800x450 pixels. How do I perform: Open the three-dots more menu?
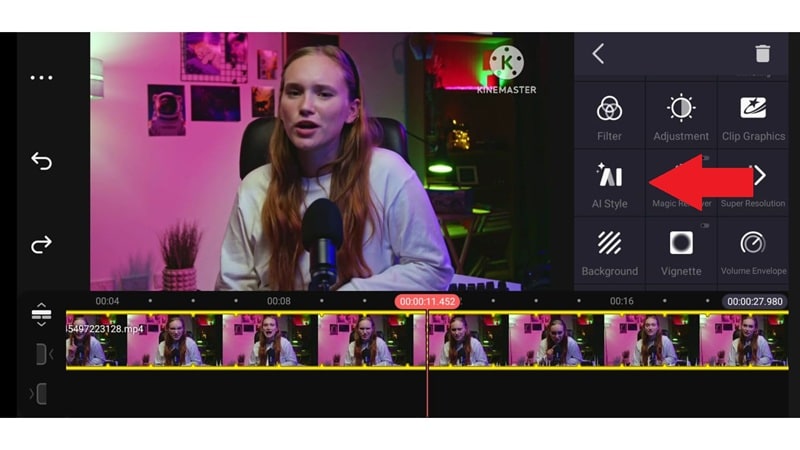point(41,78)
